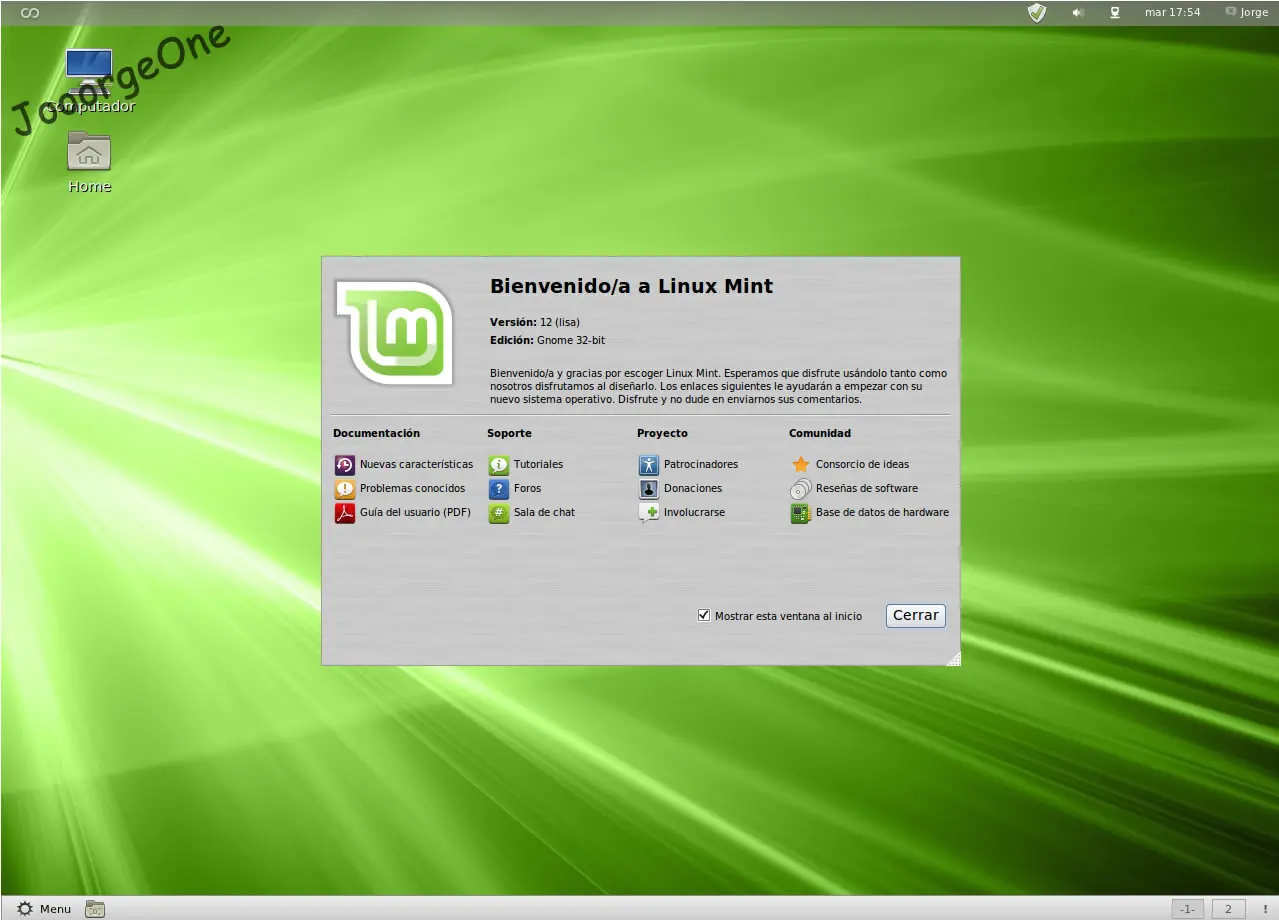Image resolution: width=1279 pixels, height=920 pixels.
Task: Open the Patrocinadores link
Action: [x=701, y=465]
